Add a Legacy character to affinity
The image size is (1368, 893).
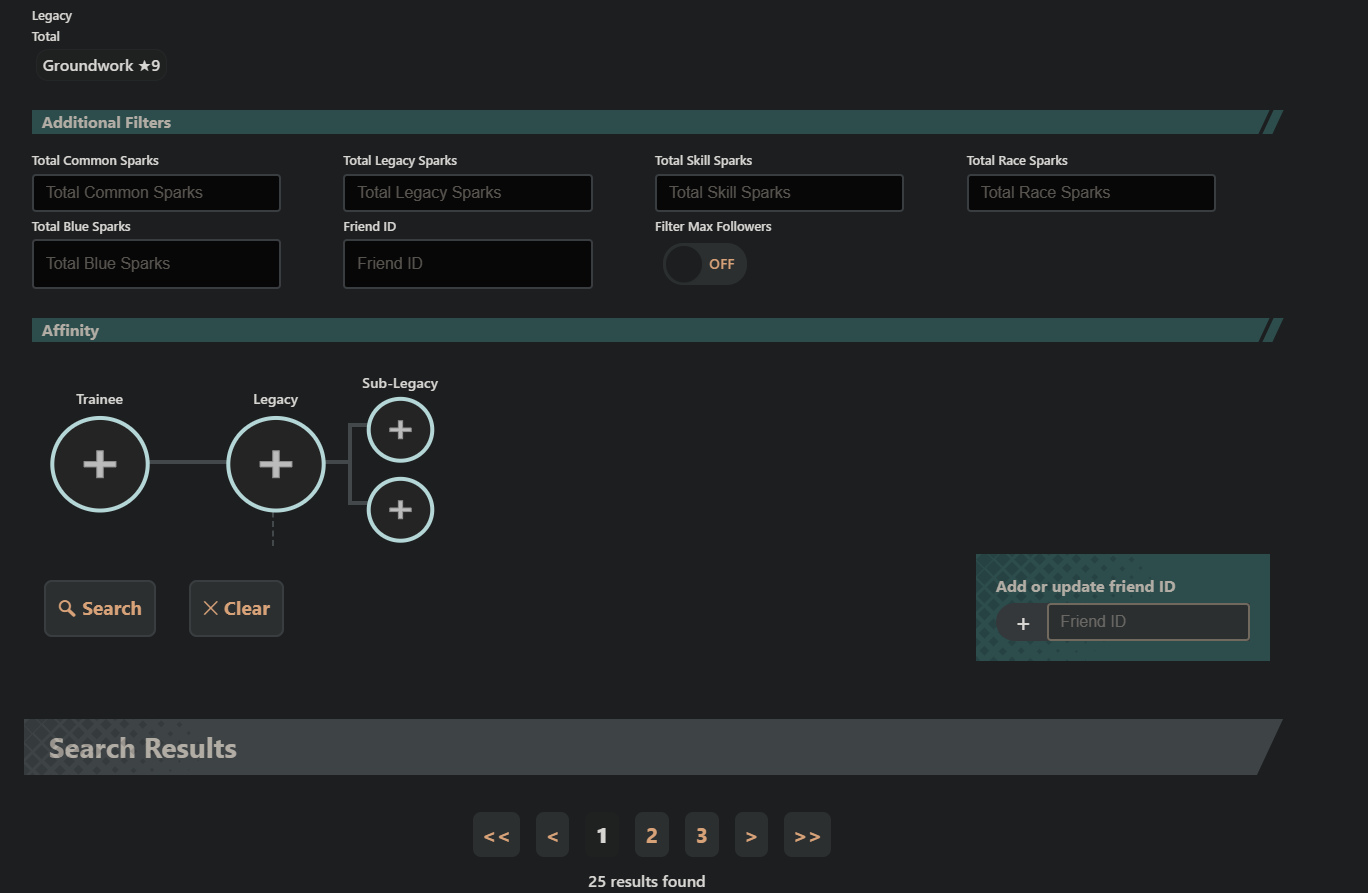click(276, 464)
